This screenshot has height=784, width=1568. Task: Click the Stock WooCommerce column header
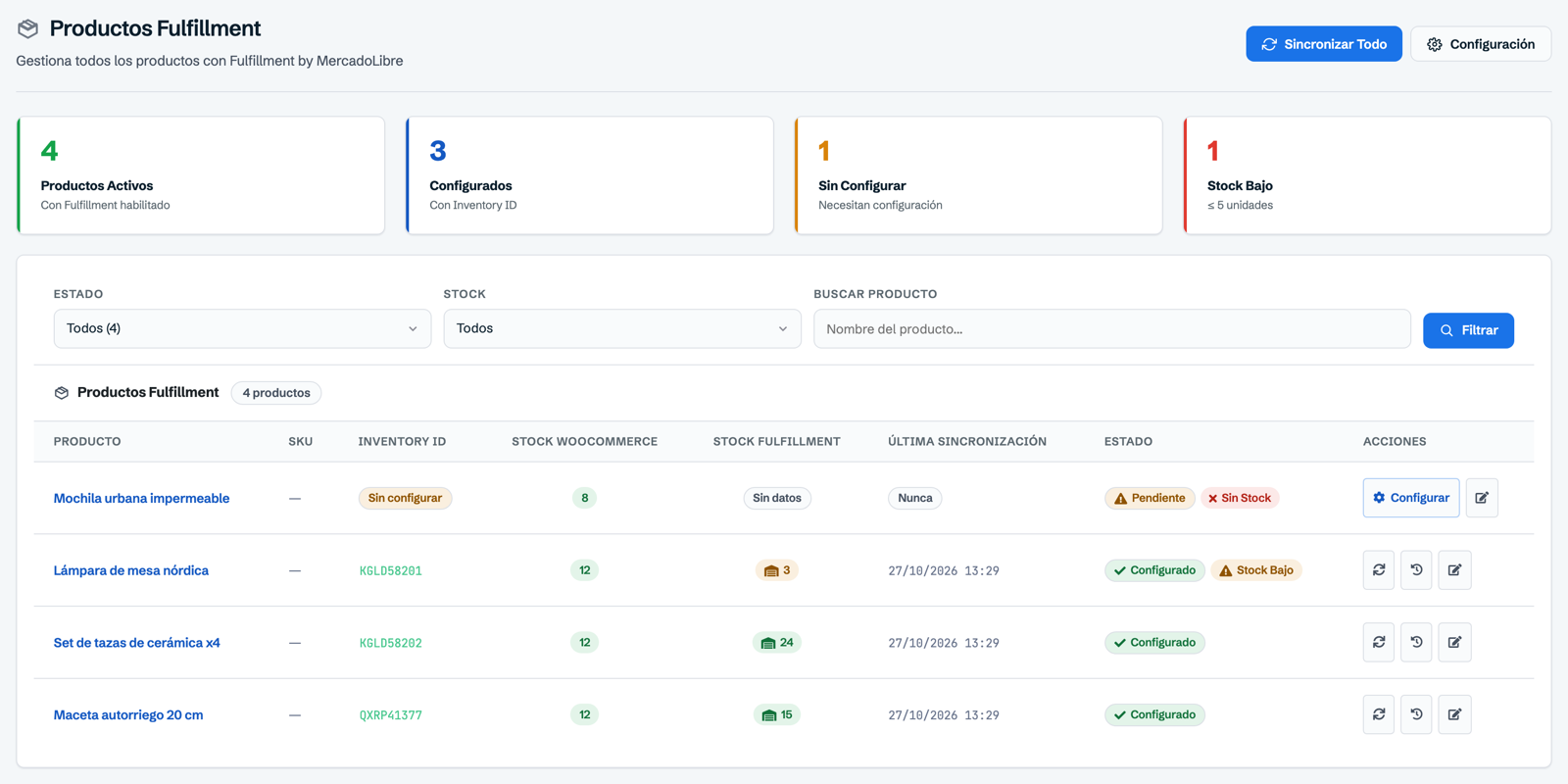pos(585,442)
